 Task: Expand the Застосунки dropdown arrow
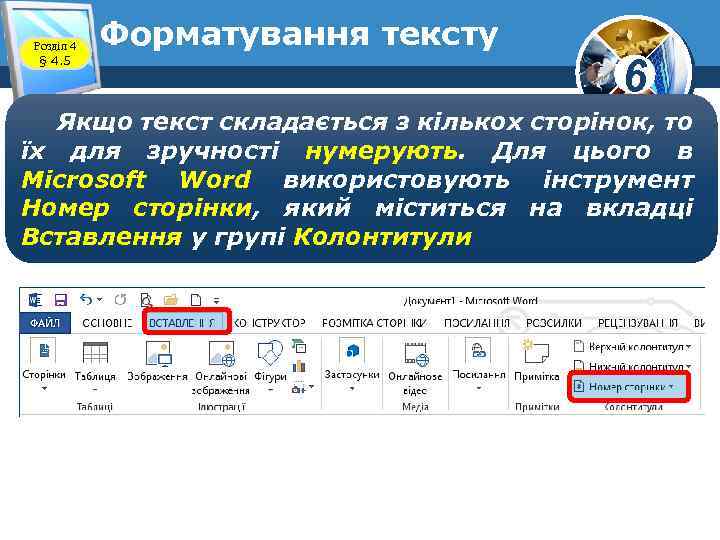(x=351, y=388)
